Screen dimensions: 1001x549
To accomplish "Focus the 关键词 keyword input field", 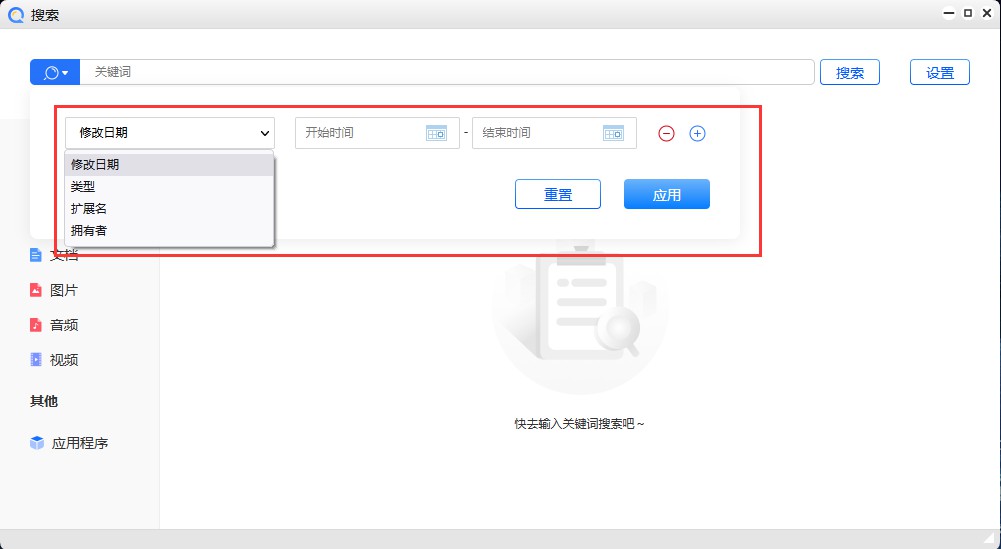I will click(445, 72).
